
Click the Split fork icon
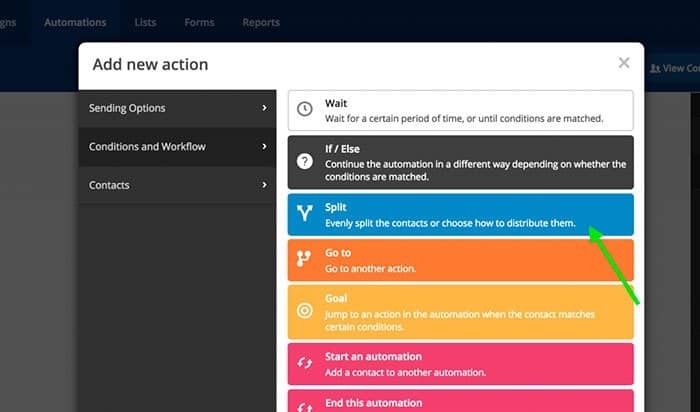click(304, 213)
